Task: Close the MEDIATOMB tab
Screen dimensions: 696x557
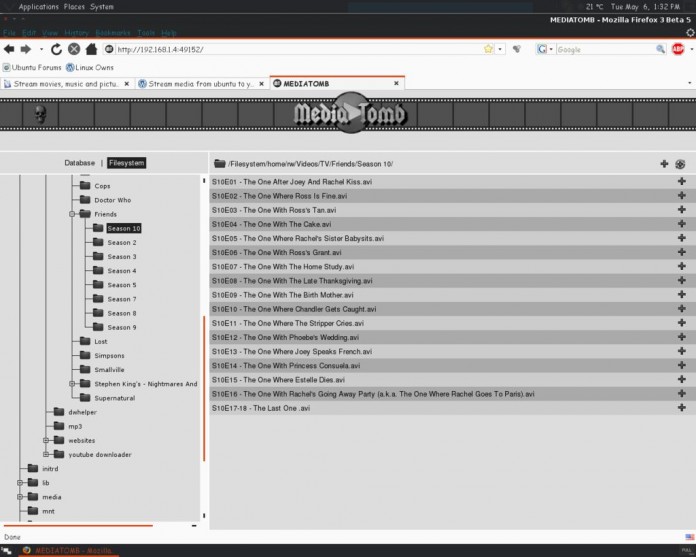Action: click(396, 83)
